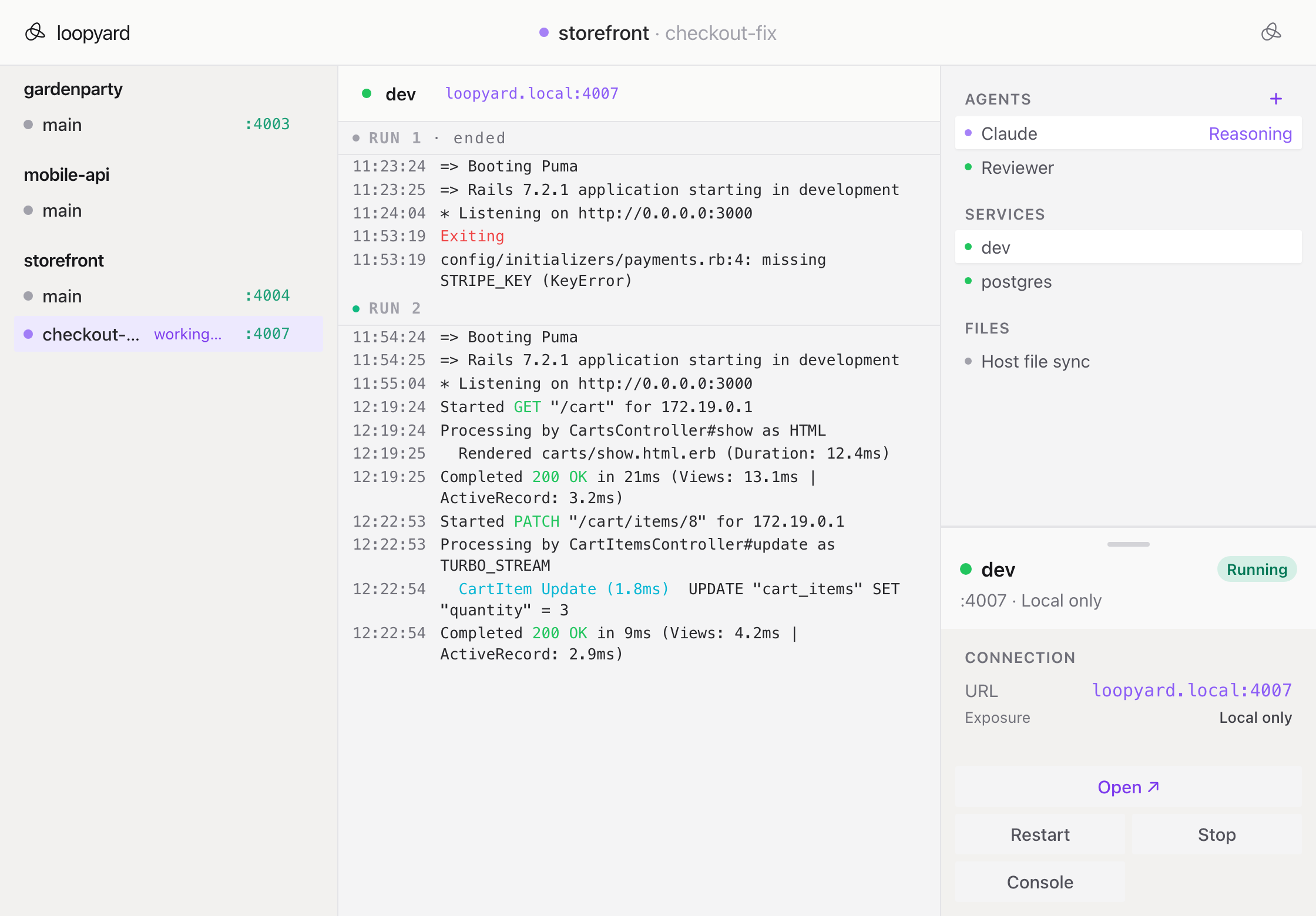Click port :4003 label
Viewport: 1316px width, 916px height.
coord(267,124)
